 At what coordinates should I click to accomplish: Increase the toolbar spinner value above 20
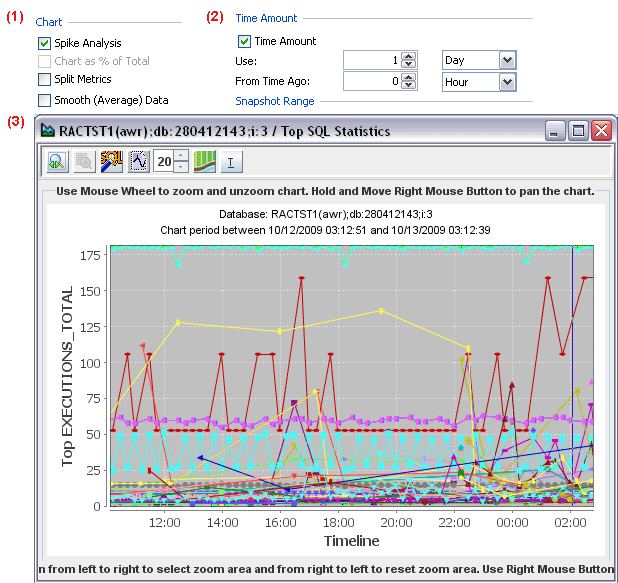click(180, 156)
